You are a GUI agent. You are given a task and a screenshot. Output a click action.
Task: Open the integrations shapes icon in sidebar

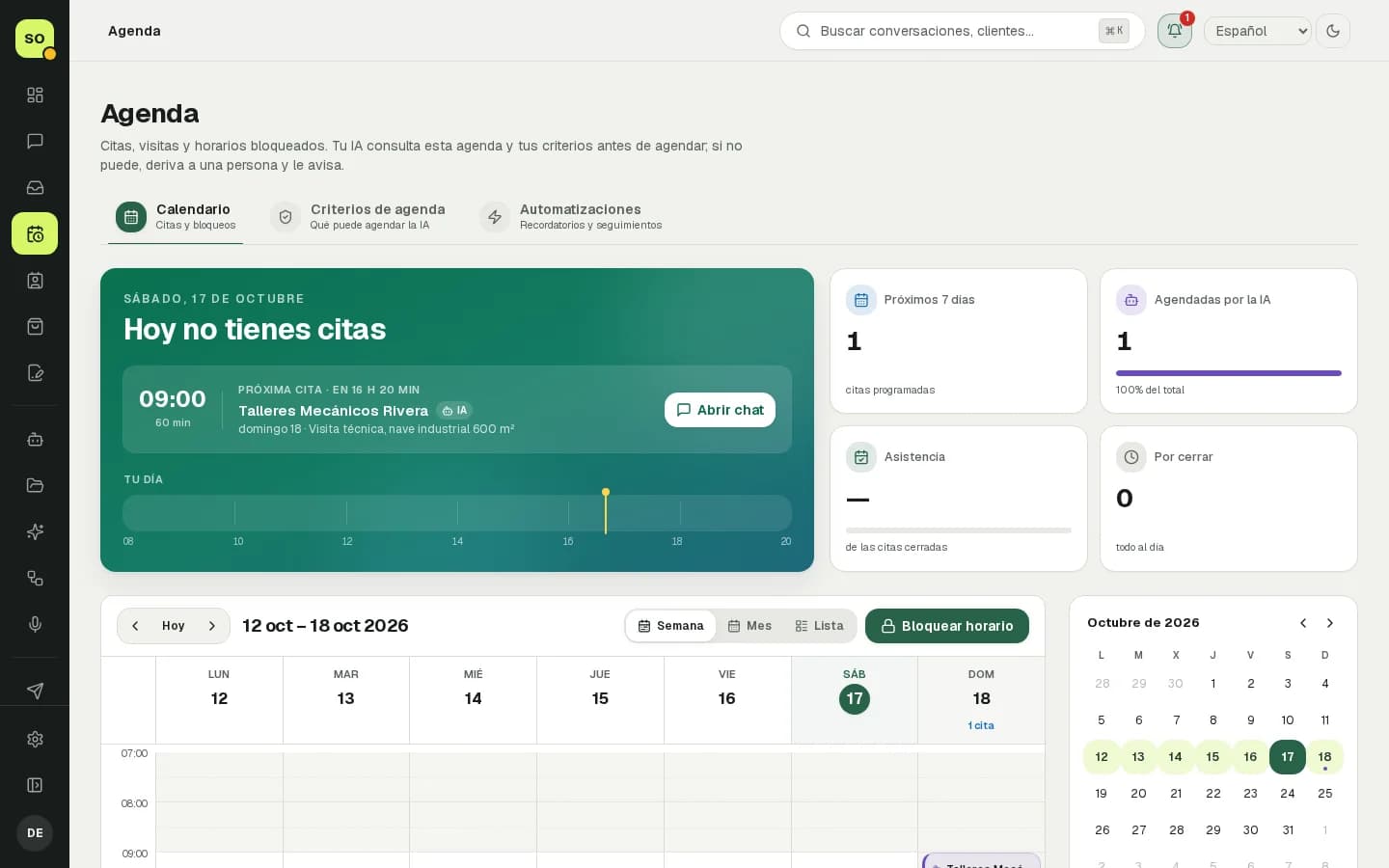pyautogui.click(x=35, y=578)
